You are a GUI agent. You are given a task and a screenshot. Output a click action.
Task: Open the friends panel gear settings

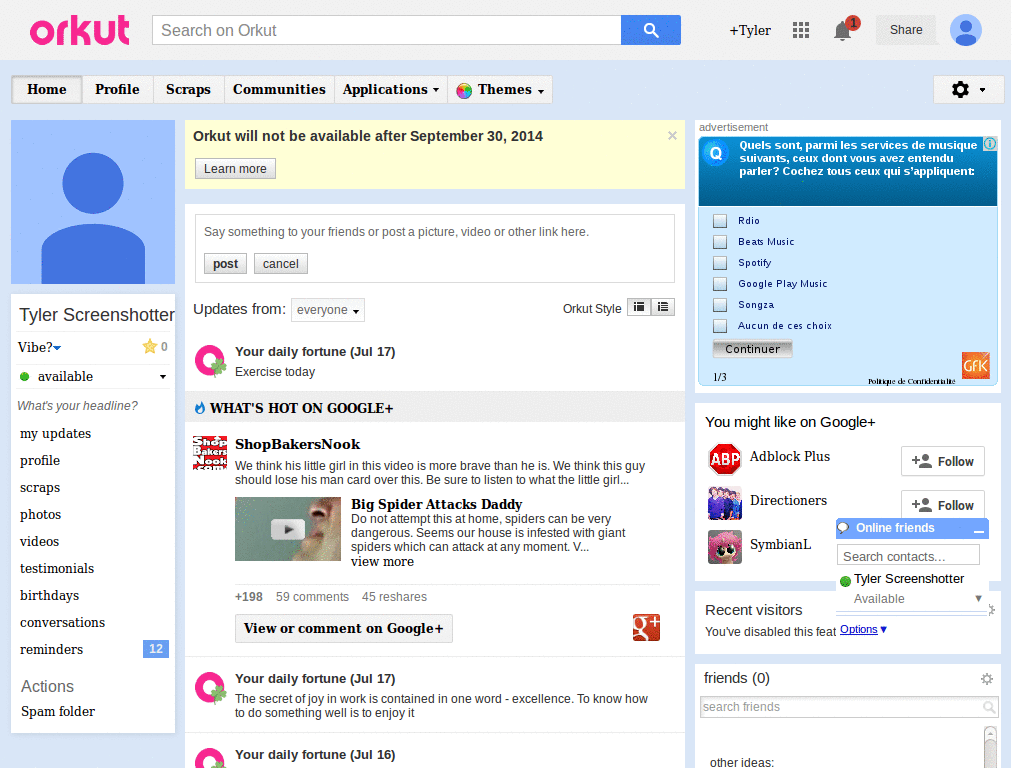pos(987,679)
